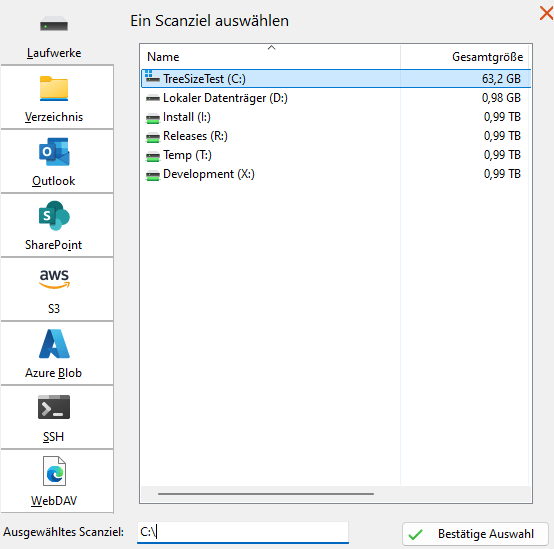This screenshot has width=554, height=549.
Task: Pick the AWS S3 source icon
Action: (54, 279)
